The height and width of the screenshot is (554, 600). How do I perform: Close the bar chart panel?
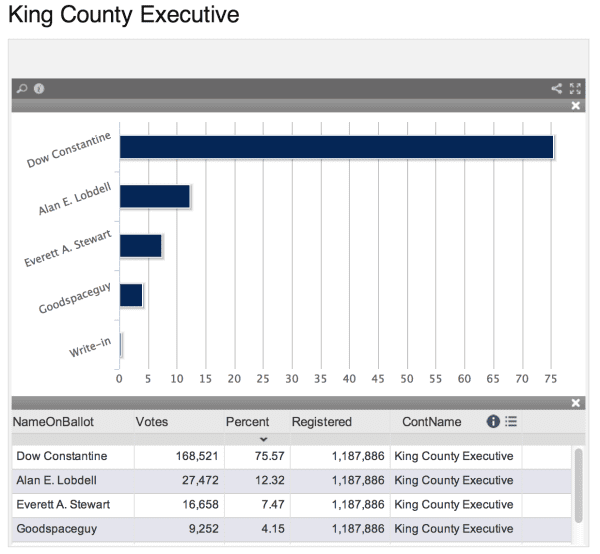pos(576,105)
